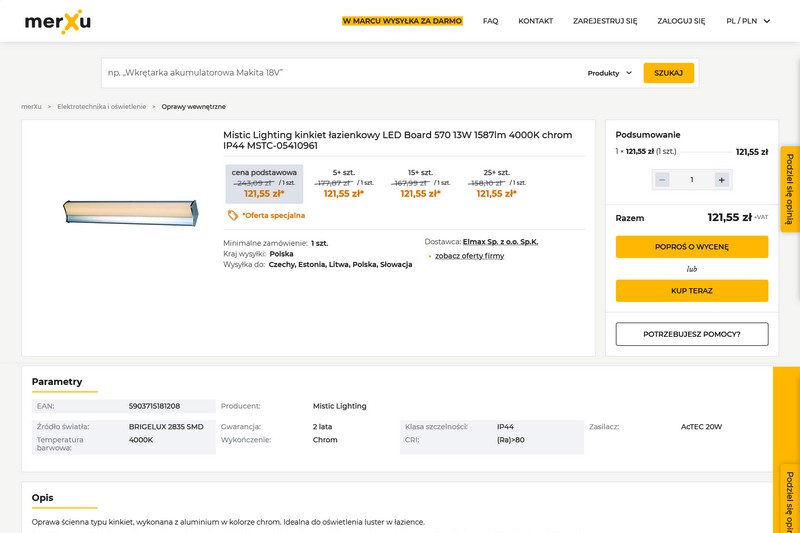Click the Chrom finish value

(325, 440)
